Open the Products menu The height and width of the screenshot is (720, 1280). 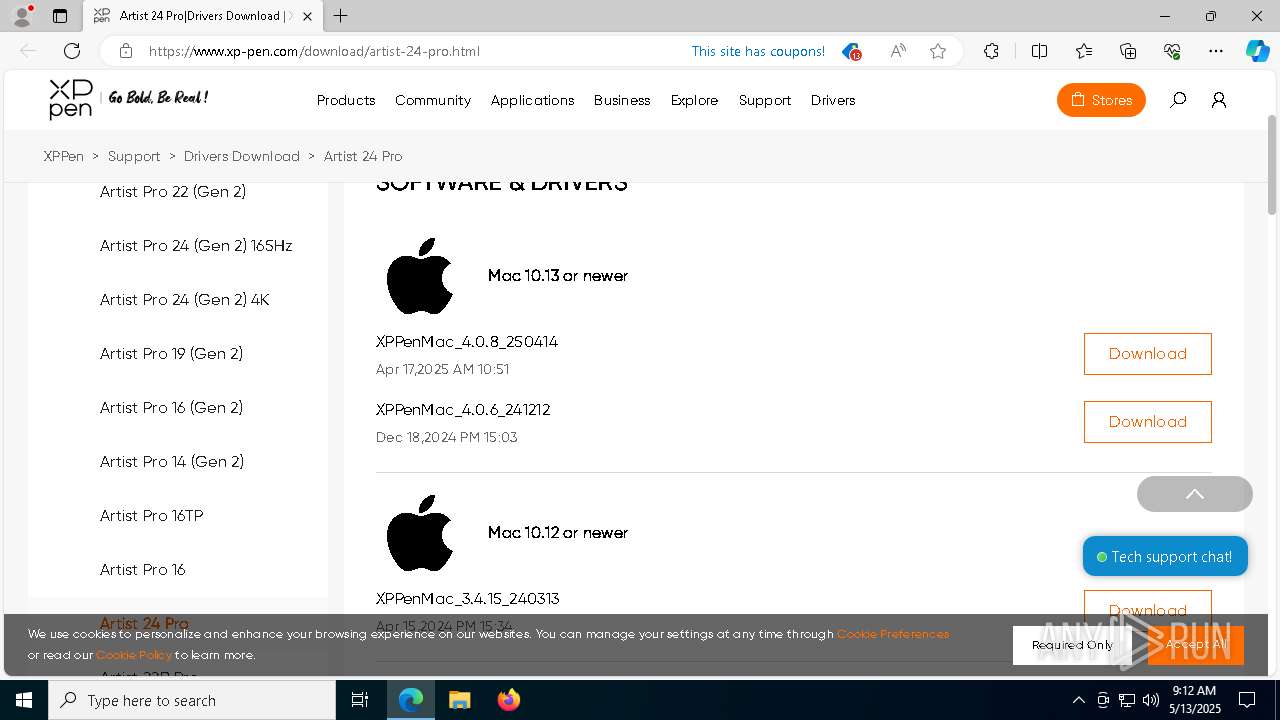tap(346, 100)
